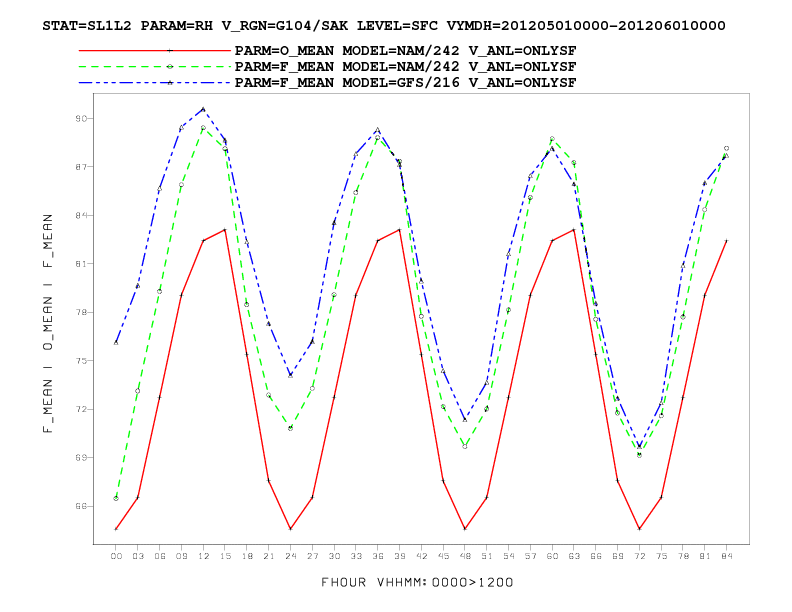Select the red O_MEAN NAM/242 legend label
This screenshot has width=792, height=612.
pyautogui.click(x=405, y=51)
